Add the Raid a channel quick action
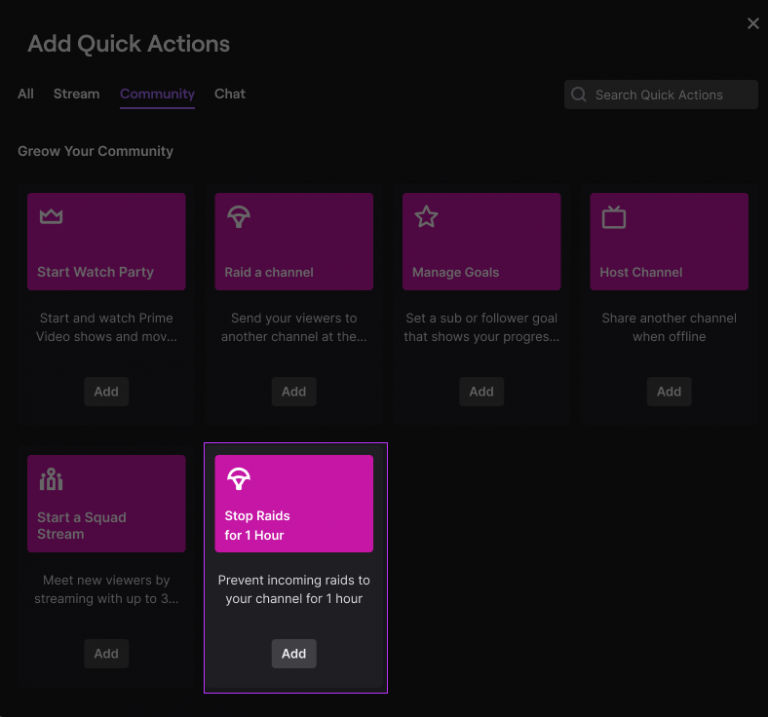 [x=294, y=392]
